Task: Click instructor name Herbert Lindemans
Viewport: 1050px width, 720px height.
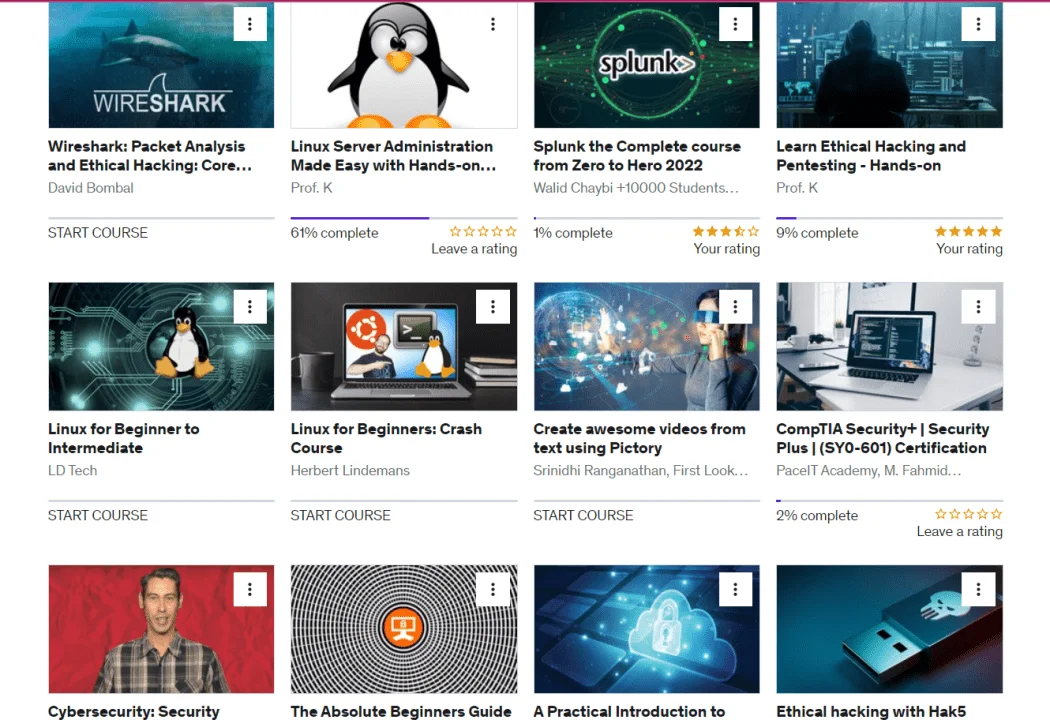Action: (350, 471)
